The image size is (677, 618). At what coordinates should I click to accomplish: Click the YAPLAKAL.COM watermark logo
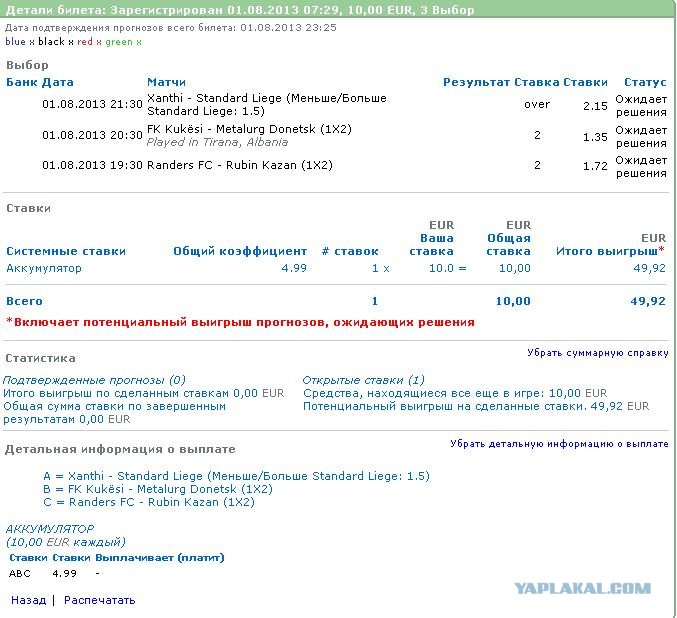pos(583,589)
